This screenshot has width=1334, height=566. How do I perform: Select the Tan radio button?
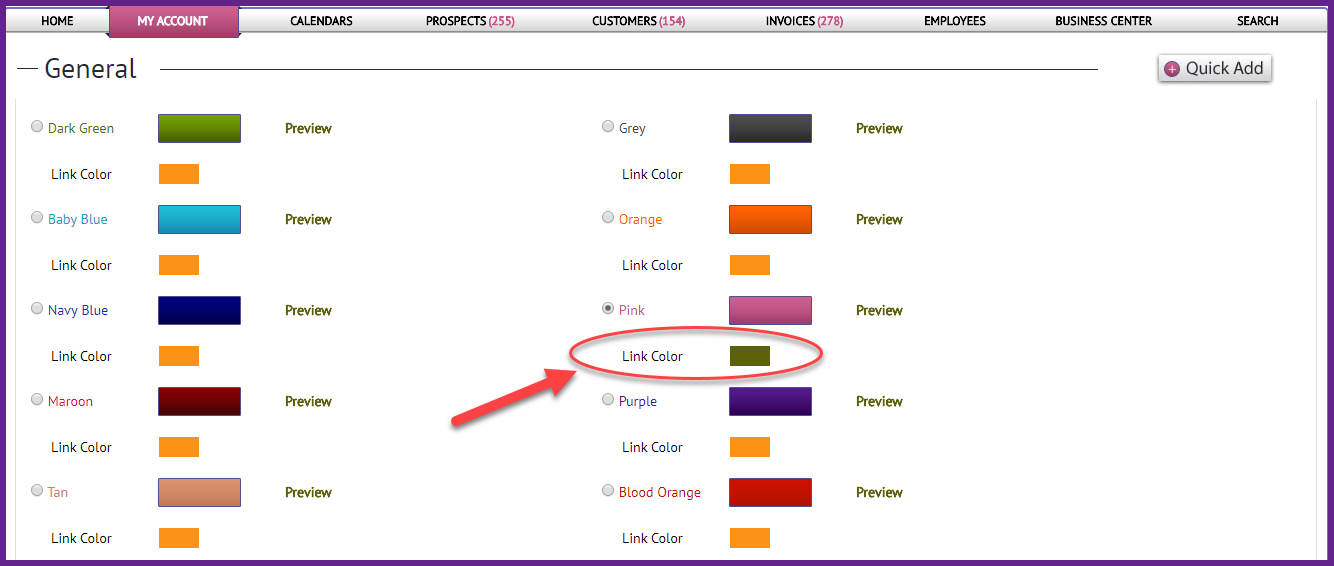coord(37,491)
